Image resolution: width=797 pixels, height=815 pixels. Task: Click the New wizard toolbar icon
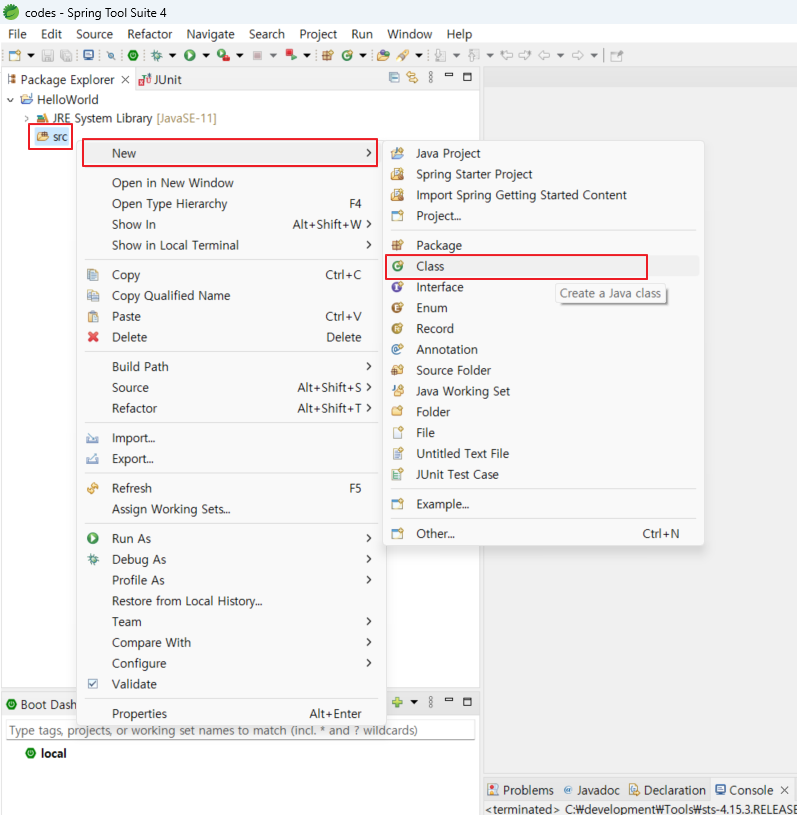pyautogui.click(x=15, y=55)
